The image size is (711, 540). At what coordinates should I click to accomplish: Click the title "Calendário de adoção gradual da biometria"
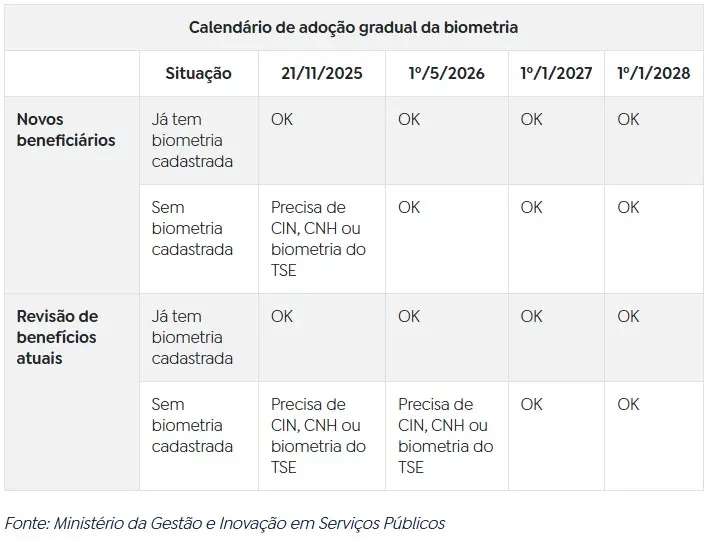(x=354, y=27)
